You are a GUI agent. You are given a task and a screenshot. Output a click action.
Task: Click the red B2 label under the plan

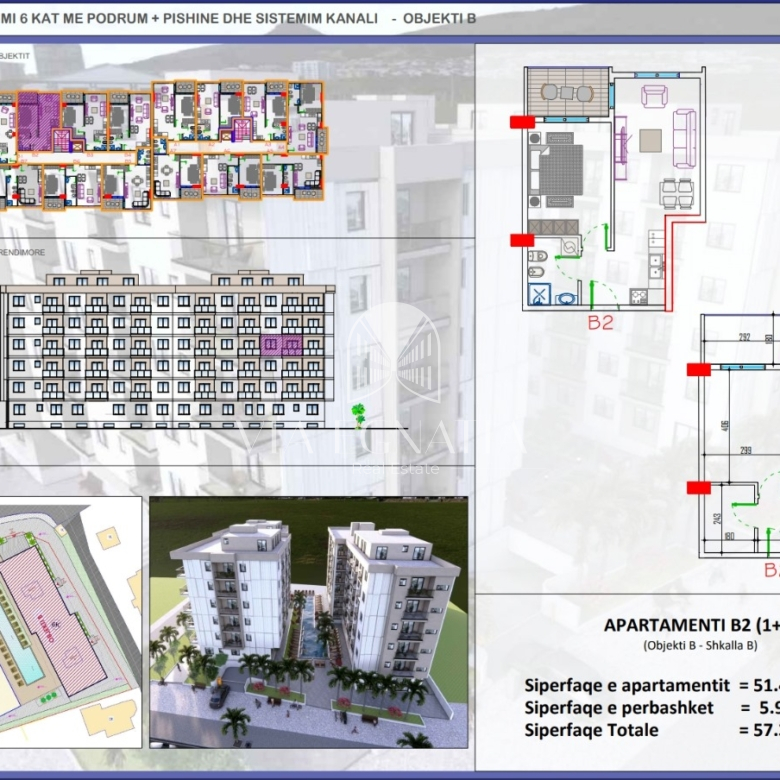point(600,323)
